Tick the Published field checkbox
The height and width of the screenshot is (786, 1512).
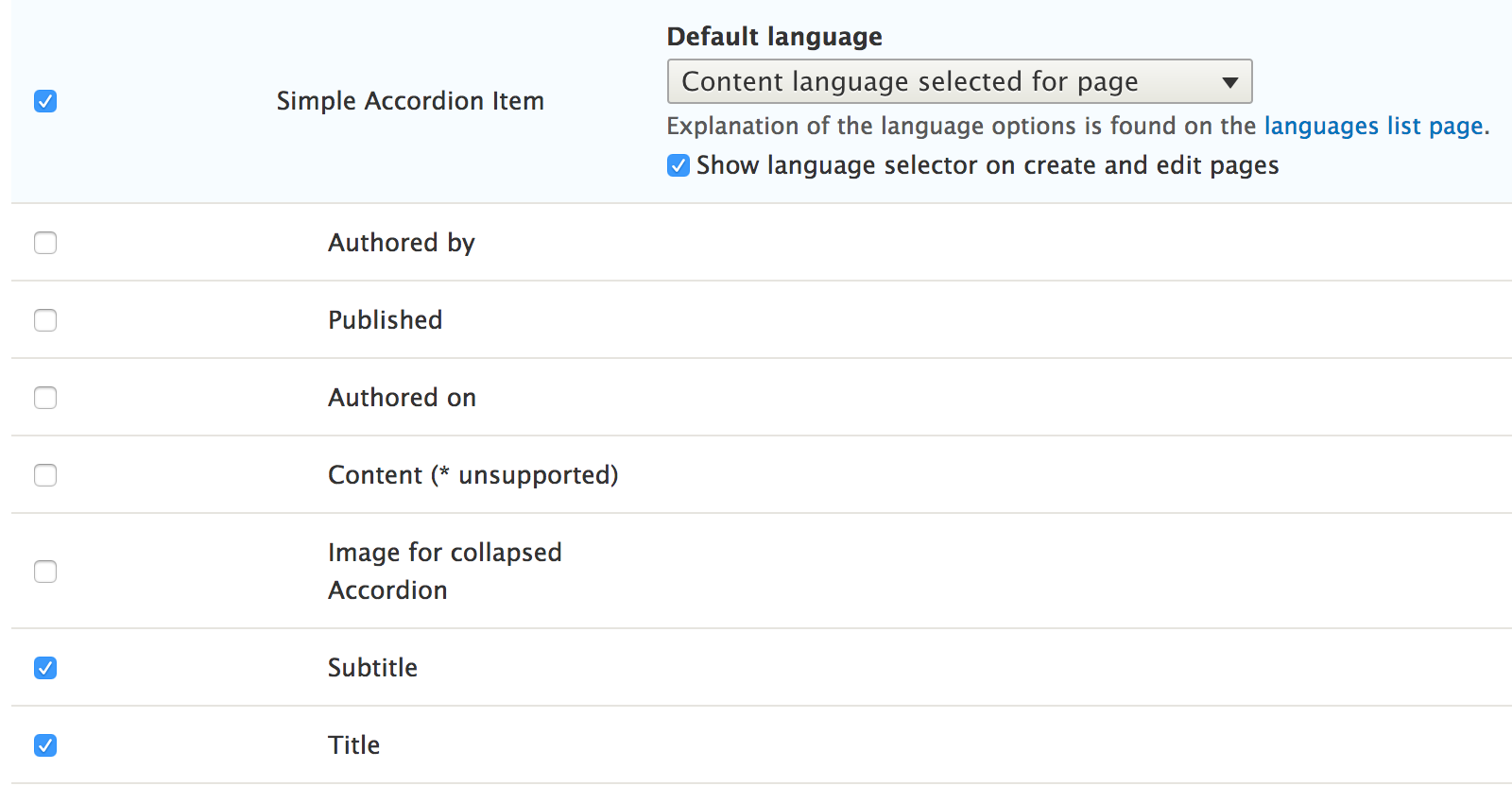coord(45,320)
